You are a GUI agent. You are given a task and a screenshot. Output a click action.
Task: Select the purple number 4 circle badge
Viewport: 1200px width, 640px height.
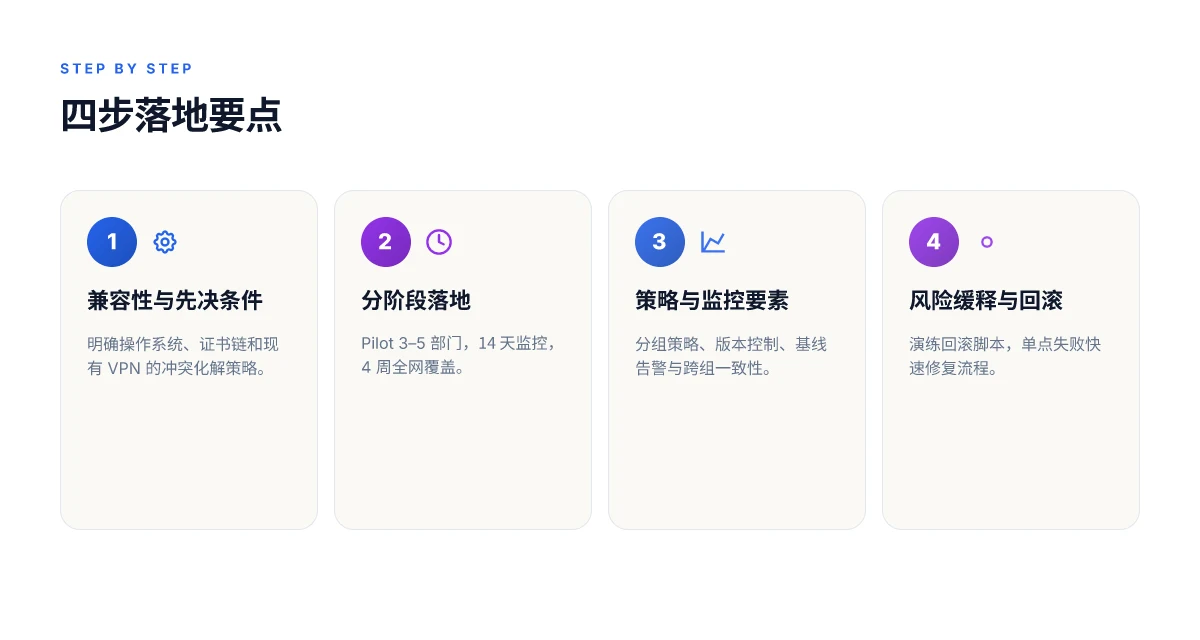coord(934,242)
